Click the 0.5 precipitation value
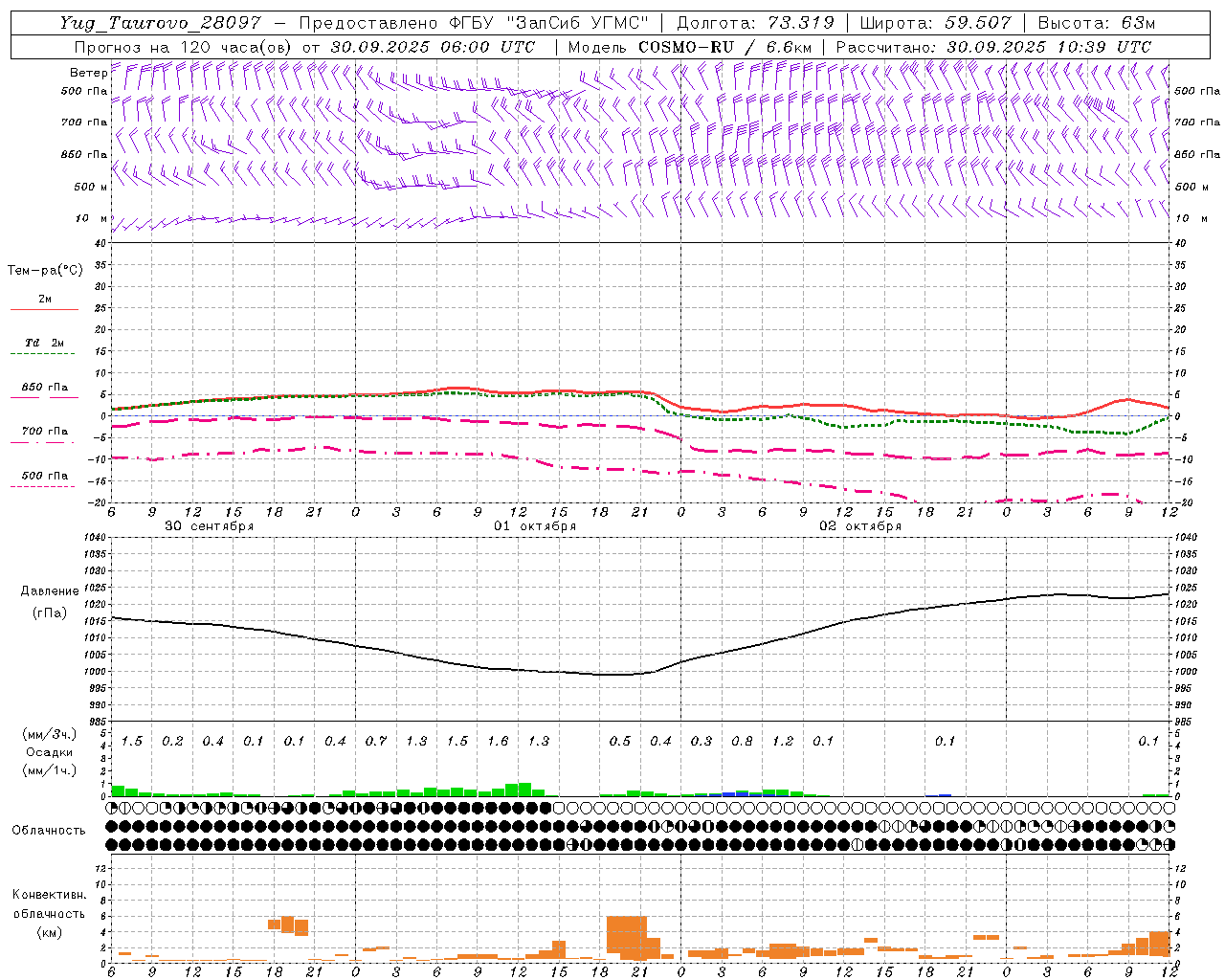1225x980 pixels. tap(620, 742)
